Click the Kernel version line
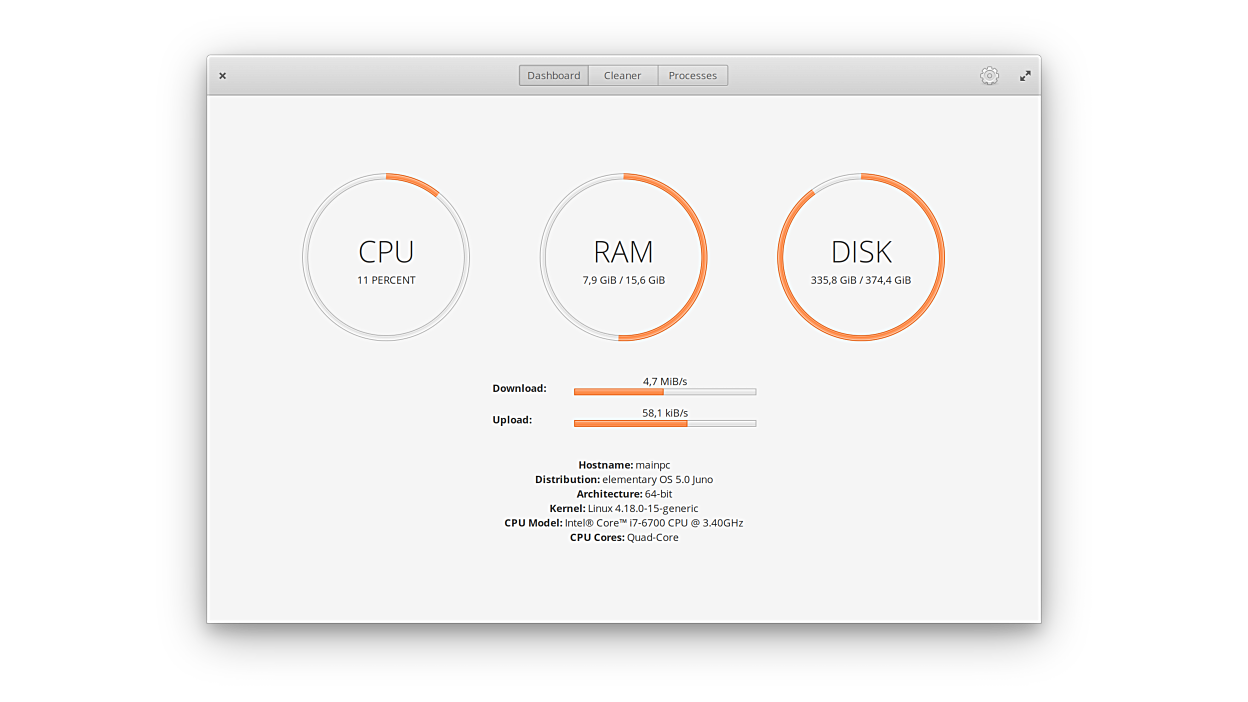 [x=624, y=509]
